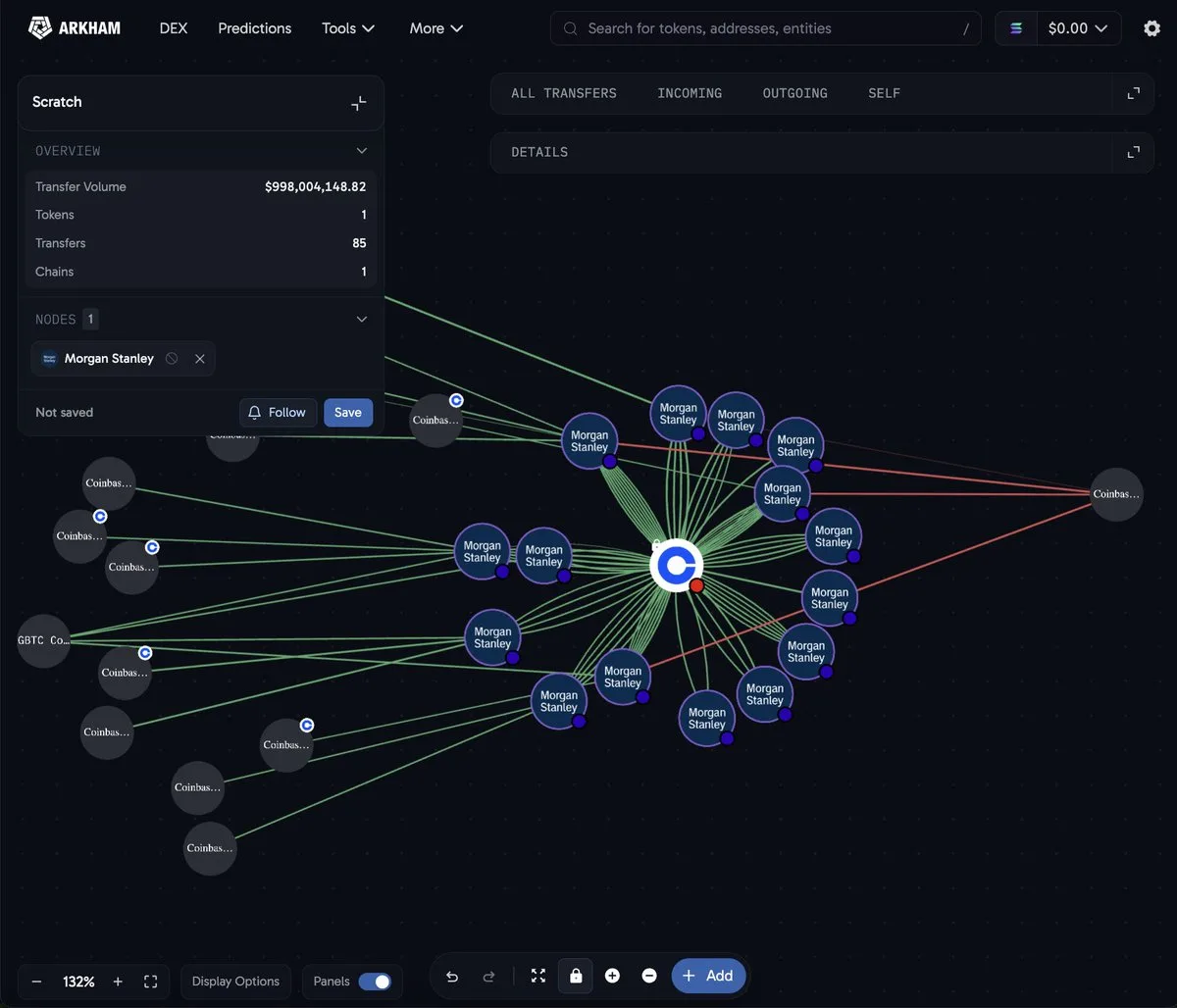The height and width of the screenshot is (1008, 1177).
Task: Switch to the Incoming tab
Action: (690, 93)
